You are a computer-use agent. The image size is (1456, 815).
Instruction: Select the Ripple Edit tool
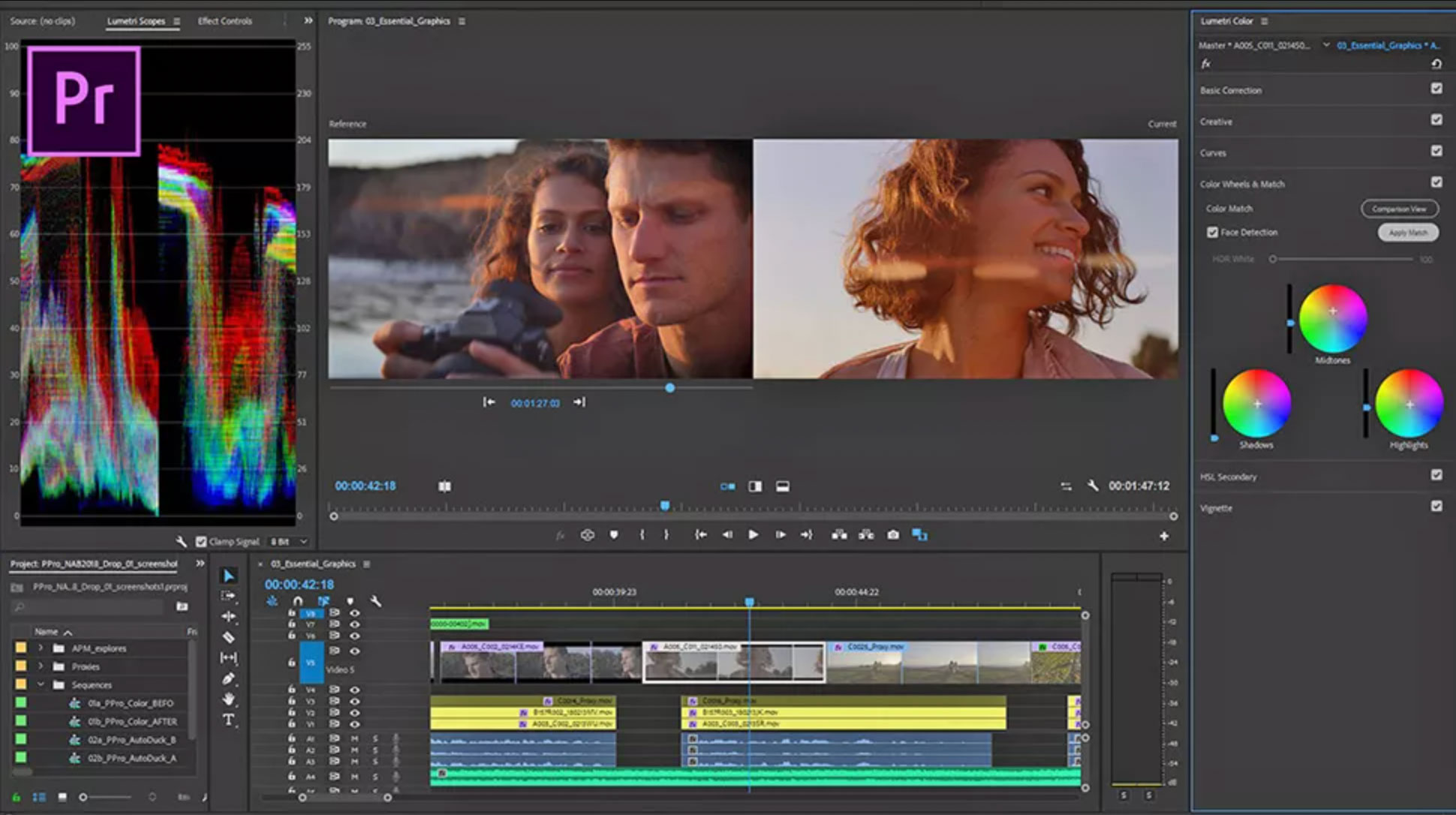pos(229,616)
